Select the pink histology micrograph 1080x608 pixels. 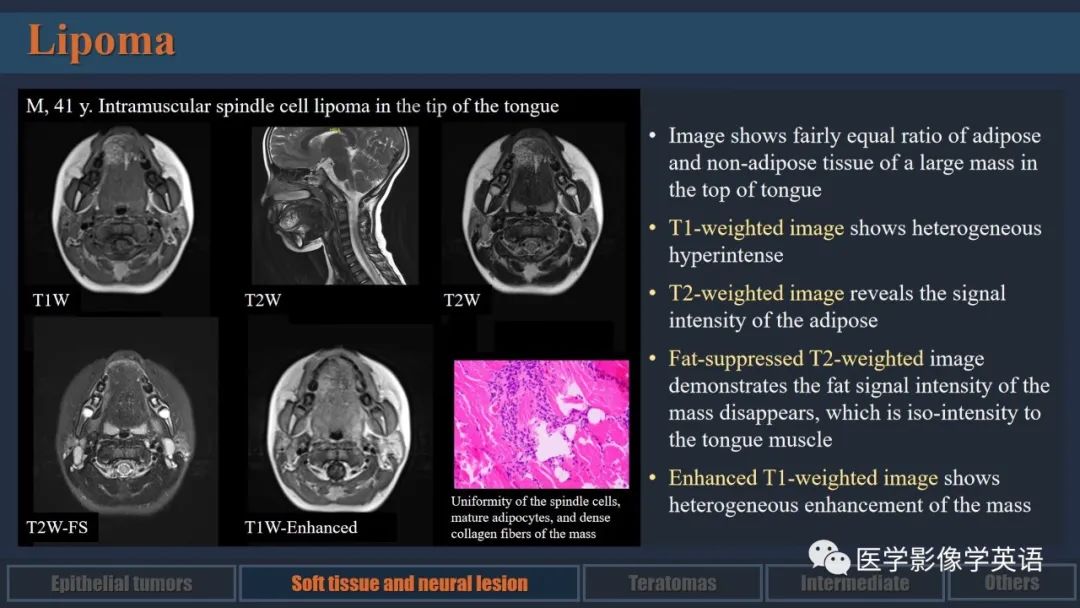(x=541, y=424)
